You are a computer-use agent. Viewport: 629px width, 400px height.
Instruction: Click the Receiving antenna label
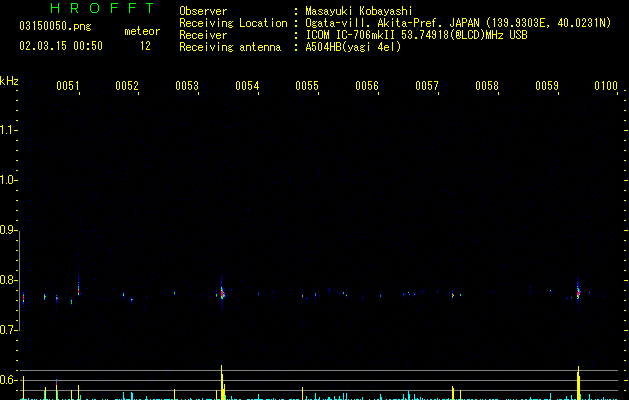(230, 47)
